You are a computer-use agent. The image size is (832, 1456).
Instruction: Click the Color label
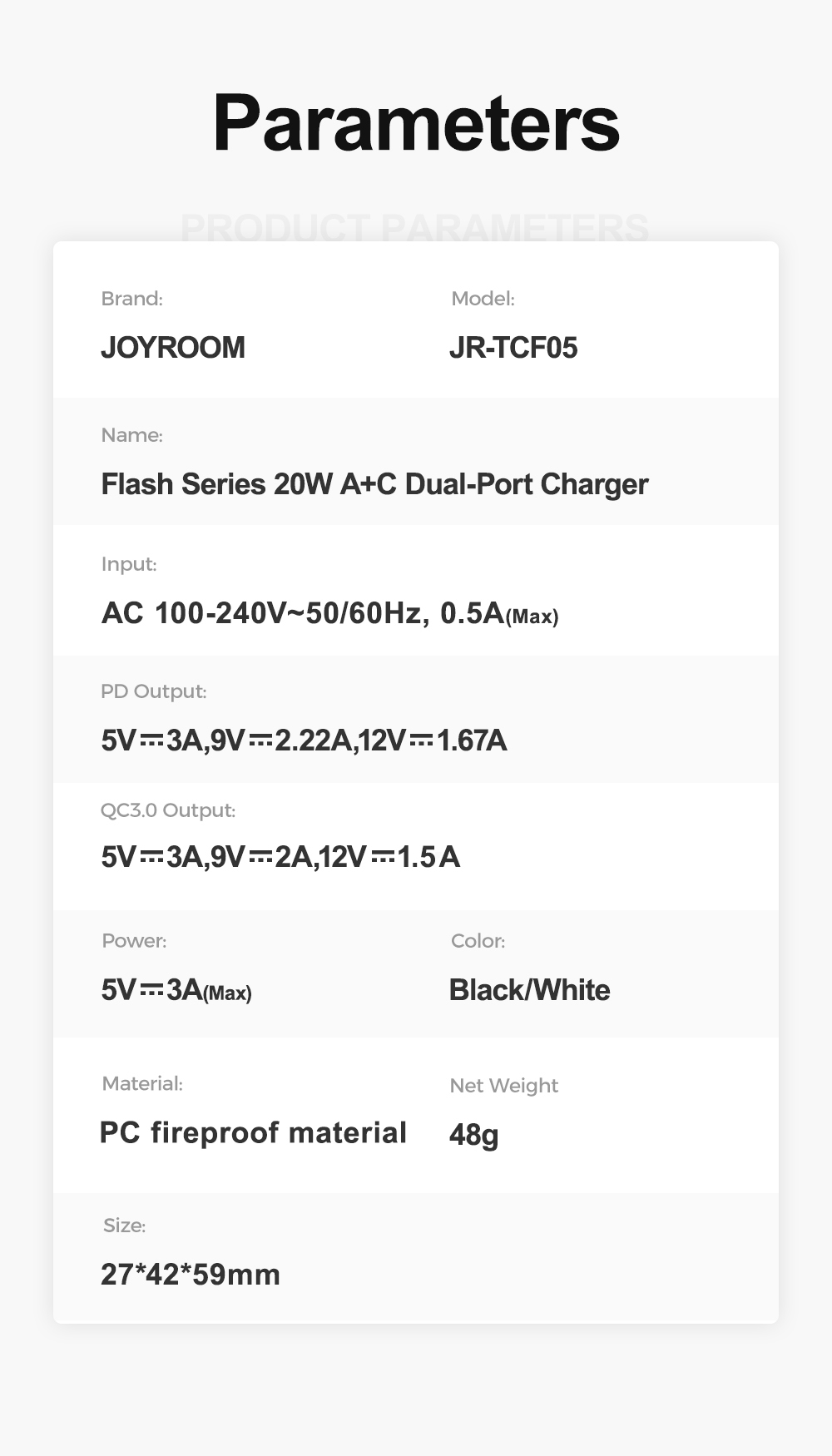tap(478, 941)
